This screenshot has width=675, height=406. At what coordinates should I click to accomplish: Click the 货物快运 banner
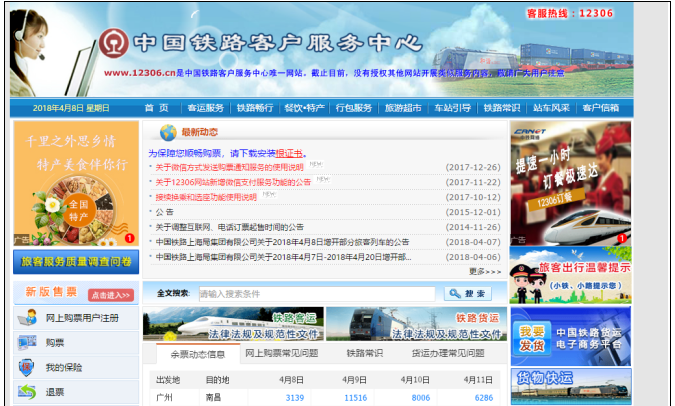point(571,387)
